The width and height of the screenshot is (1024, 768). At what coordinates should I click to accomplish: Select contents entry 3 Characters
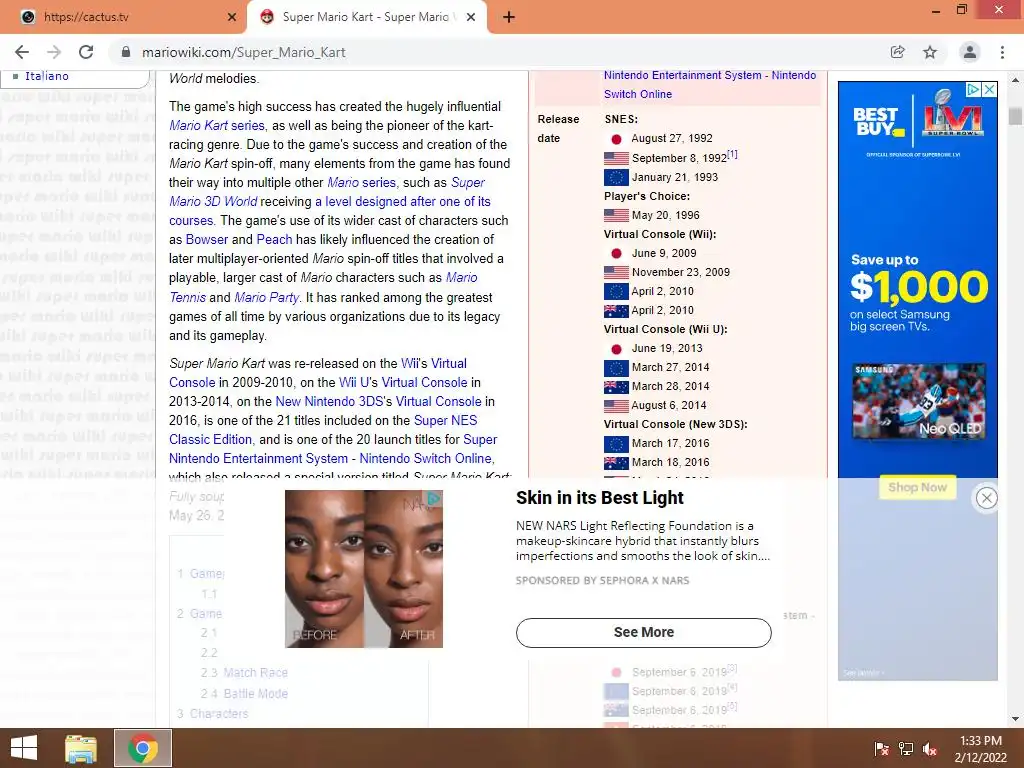[x=212, y=714]
